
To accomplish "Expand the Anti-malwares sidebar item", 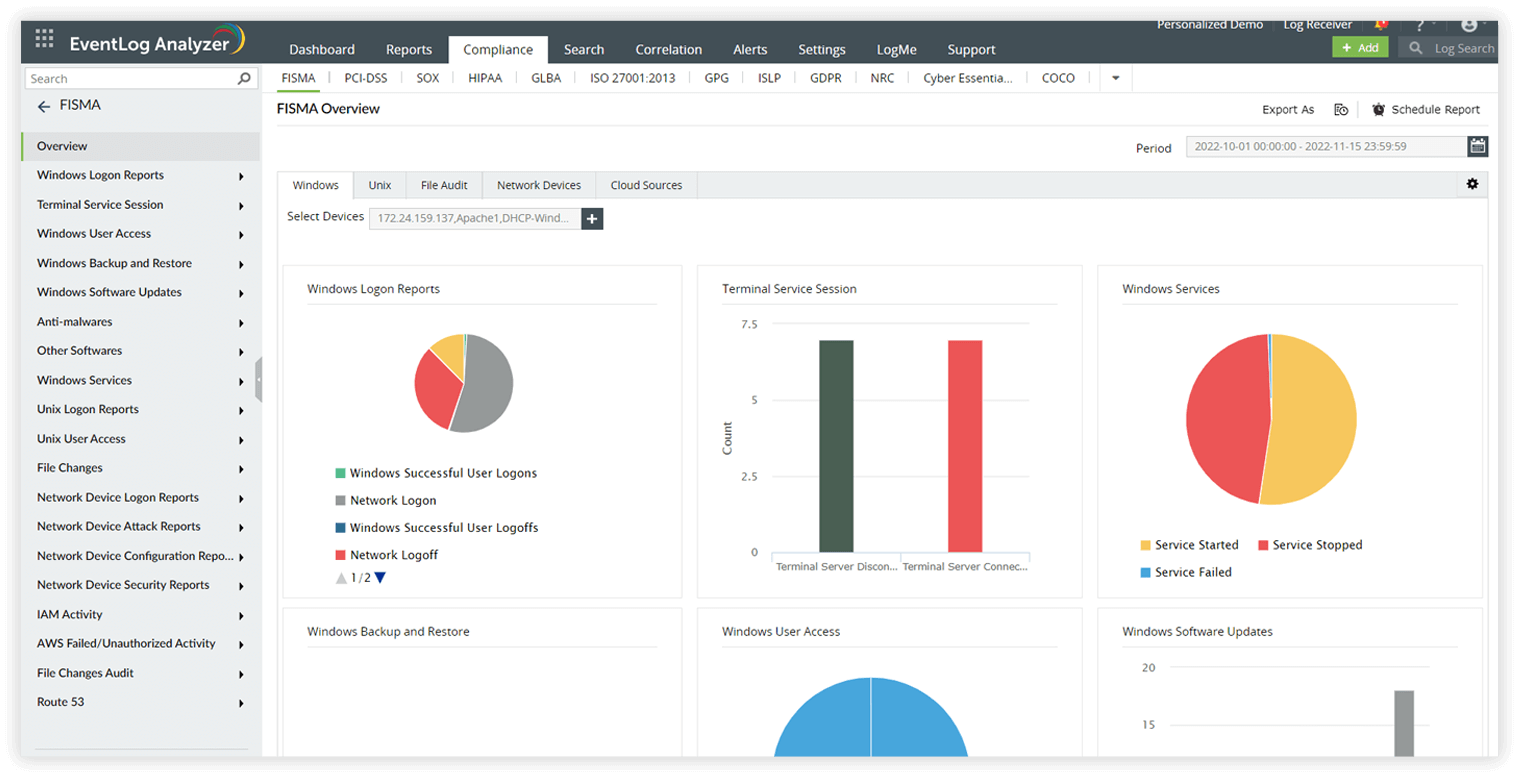I will coord(241,323).
